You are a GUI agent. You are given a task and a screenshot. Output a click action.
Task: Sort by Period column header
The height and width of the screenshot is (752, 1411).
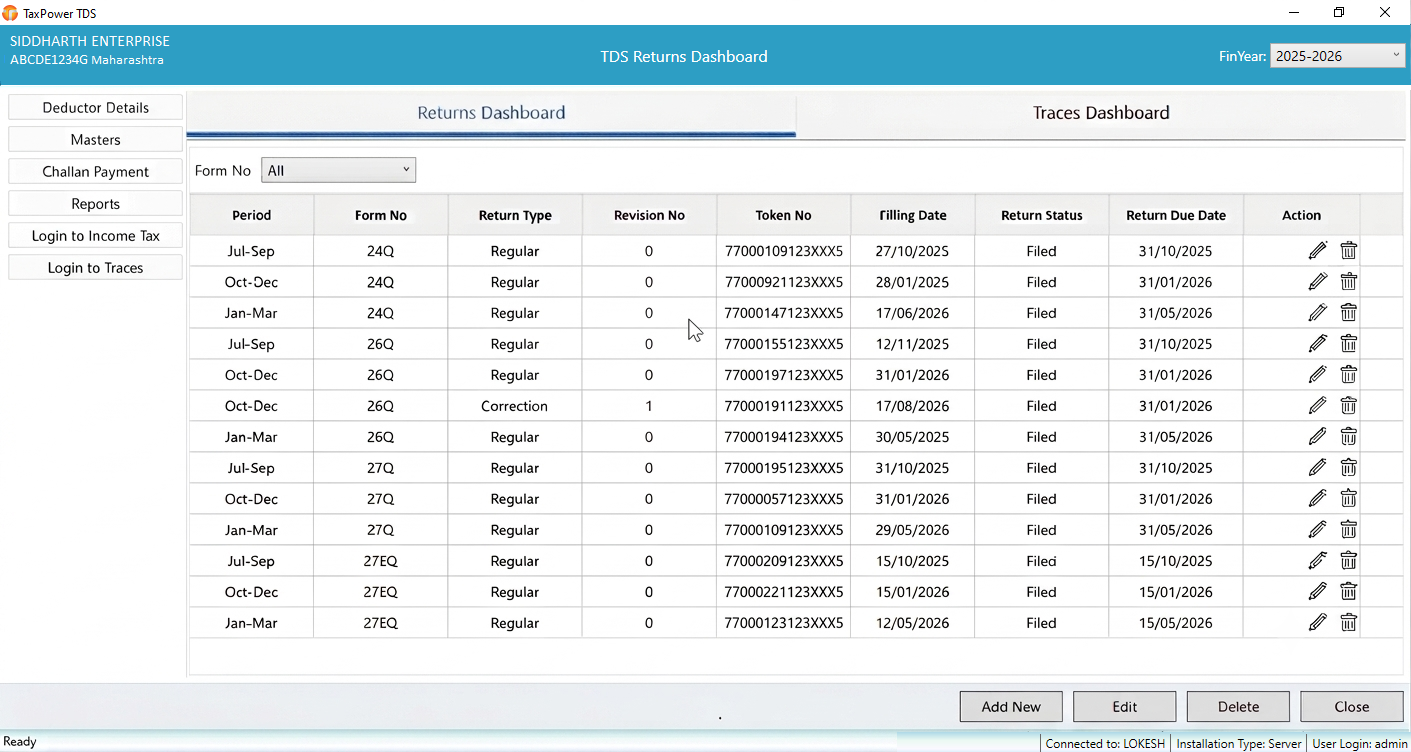(252, 215)
